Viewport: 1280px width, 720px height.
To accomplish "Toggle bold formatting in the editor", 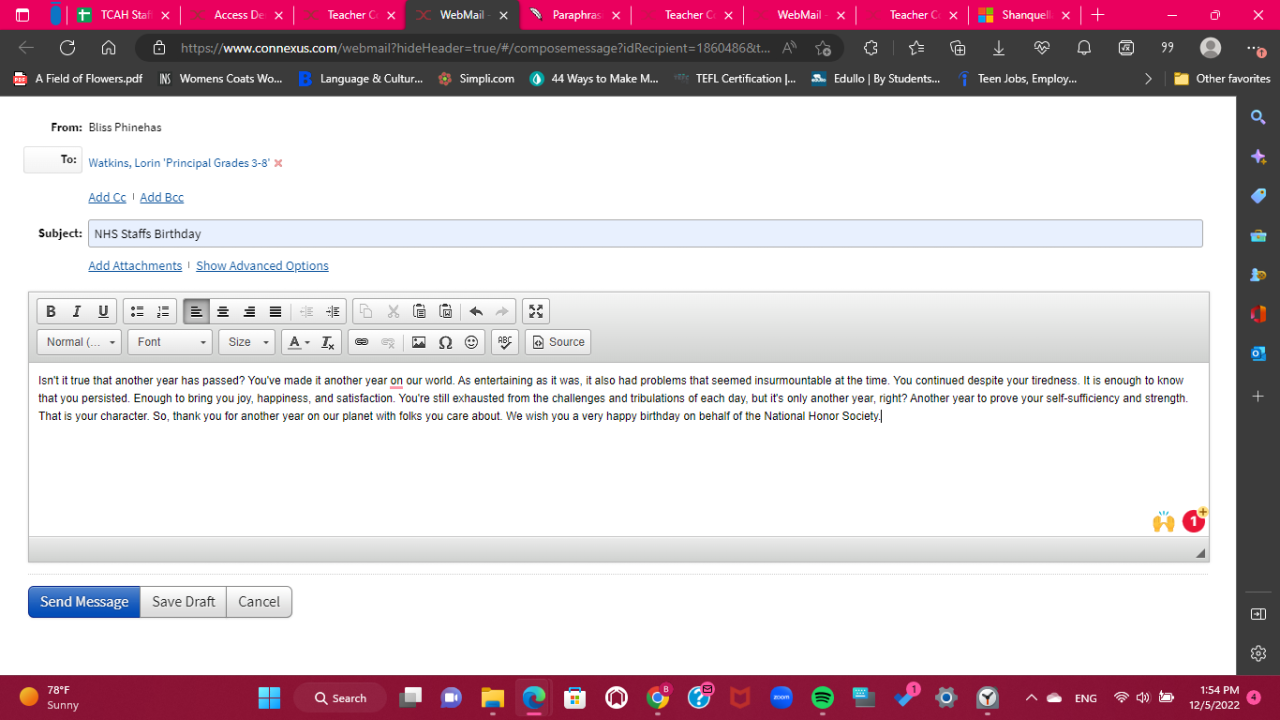I will tap(51, 311).
